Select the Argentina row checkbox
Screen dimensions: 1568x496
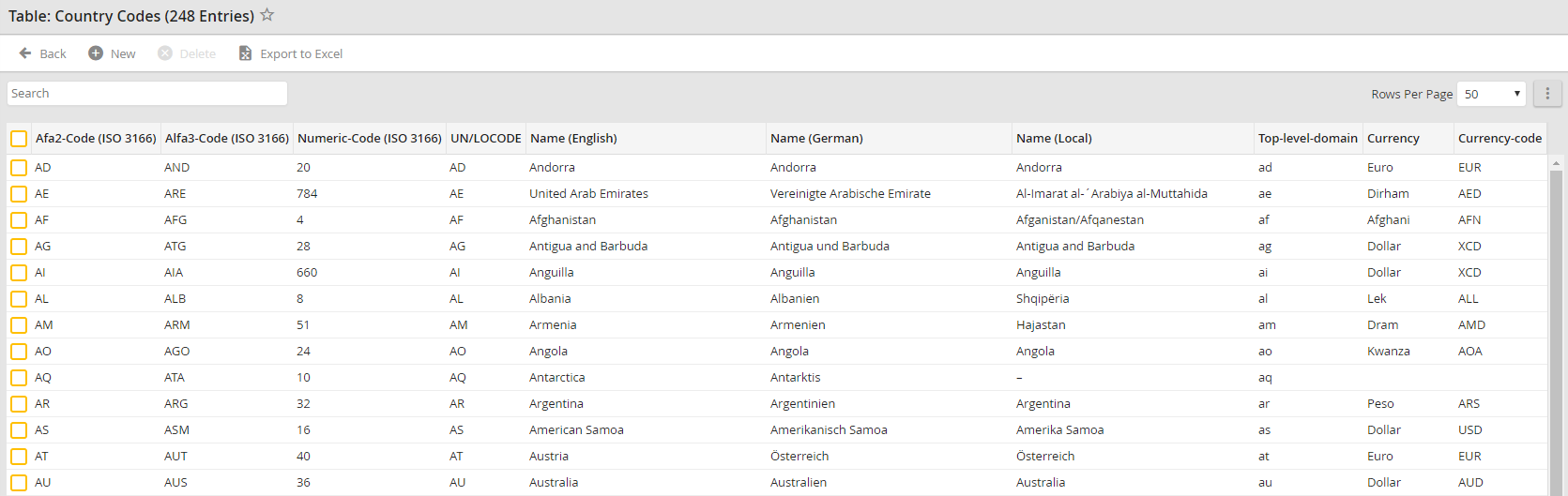point(19,404)
